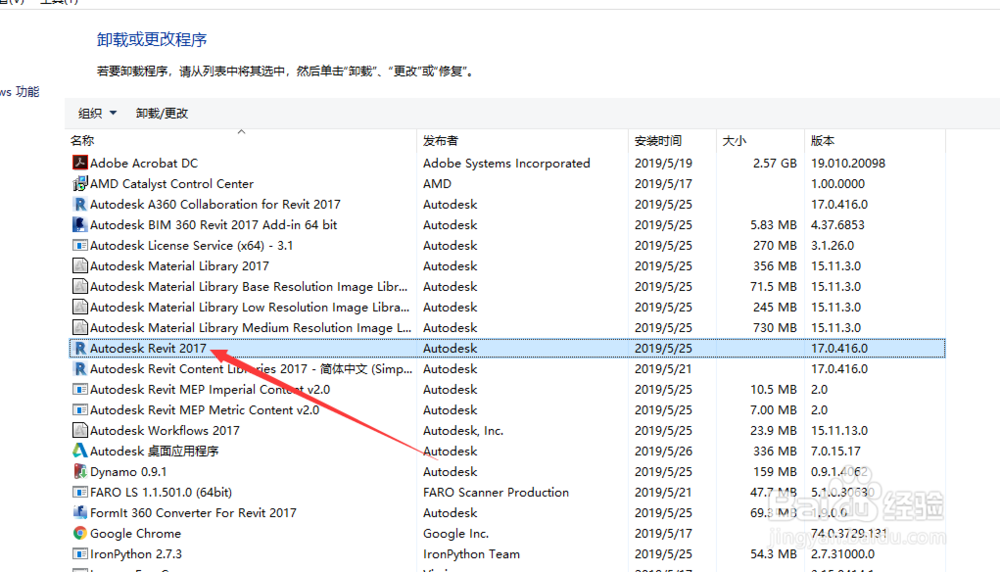Click publisher IronPython Team

tap(471, 554)
